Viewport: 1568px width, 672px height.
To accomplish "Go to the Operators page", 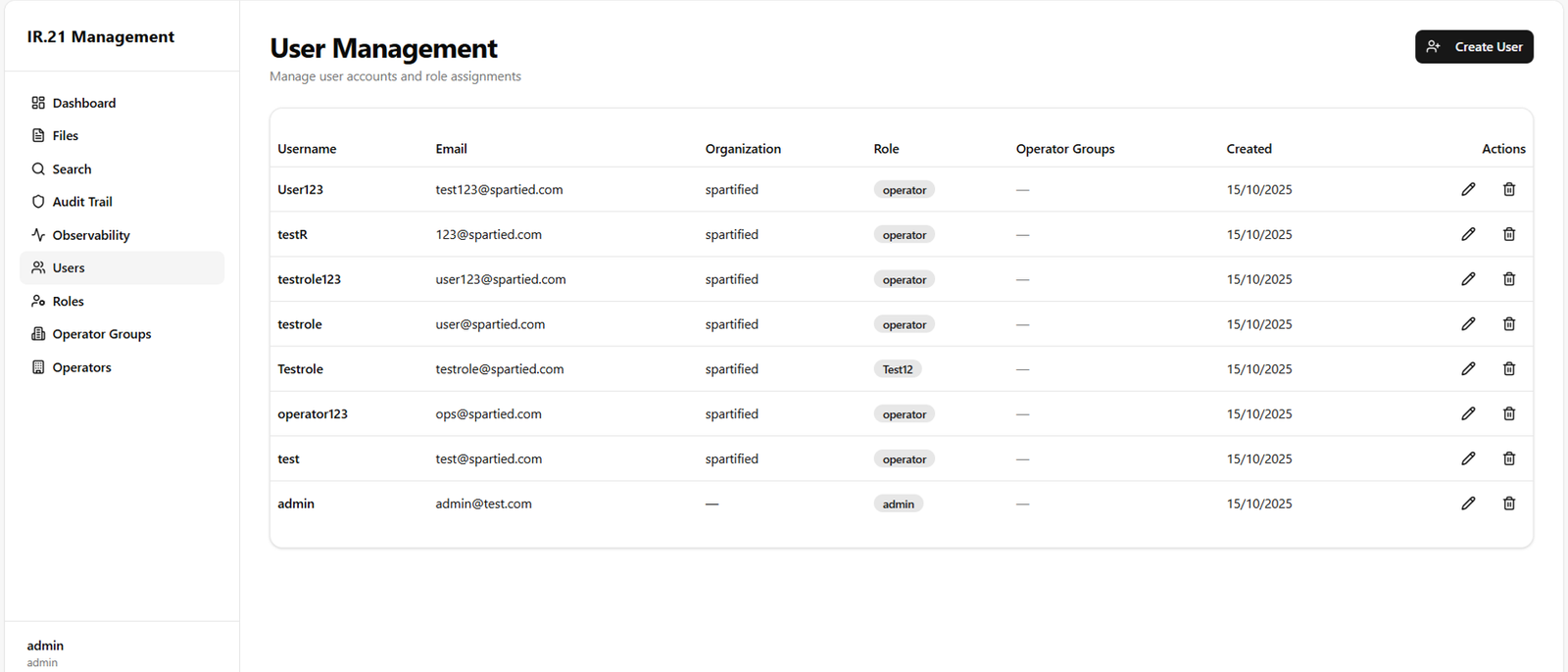I will click(x=81, y=367).
